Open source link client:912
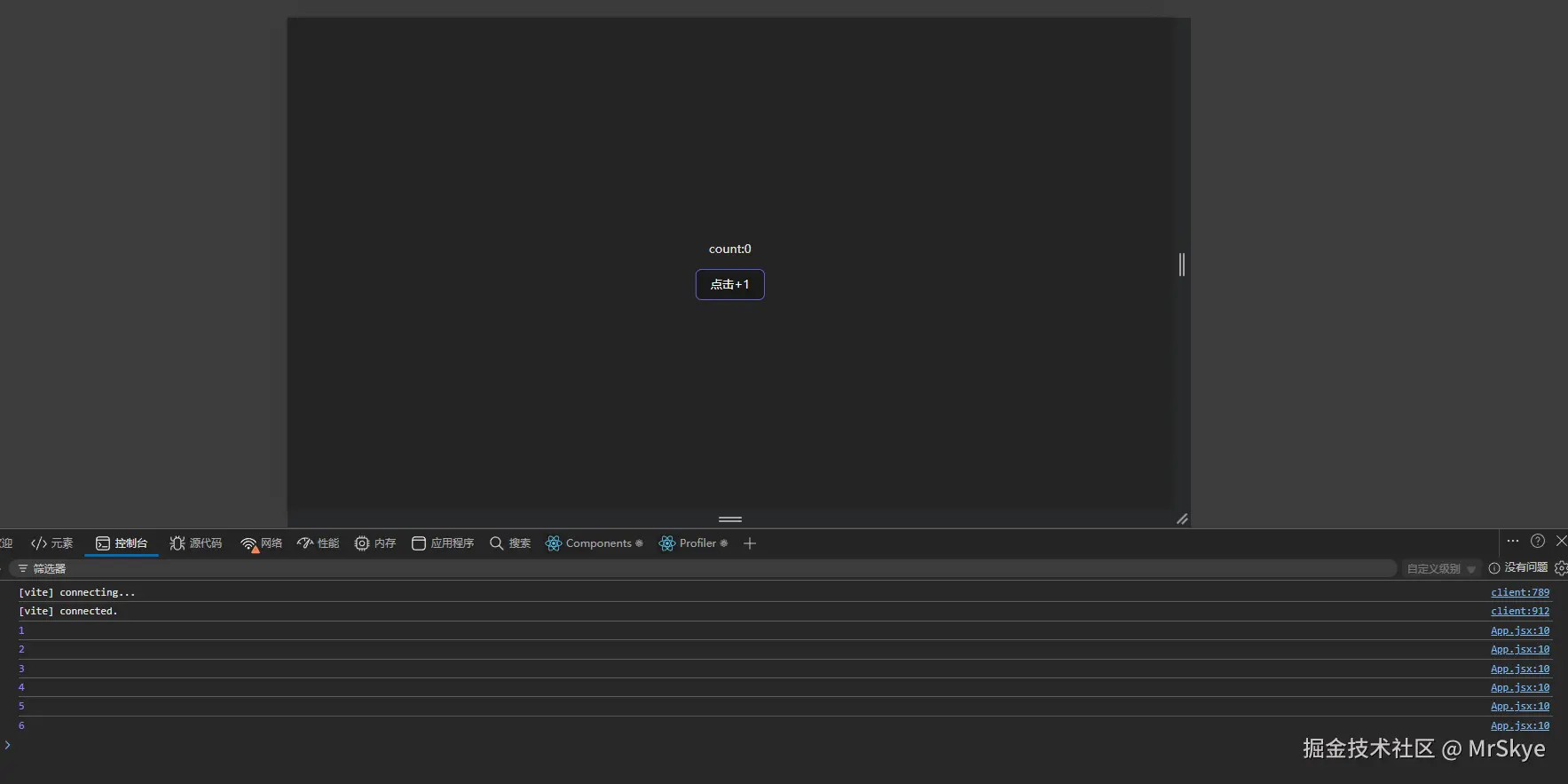 tap(1520, 611)
